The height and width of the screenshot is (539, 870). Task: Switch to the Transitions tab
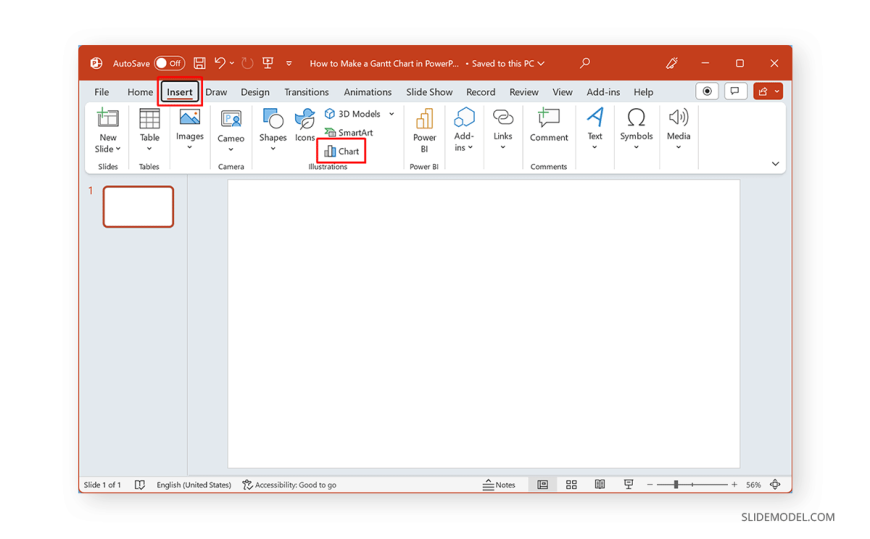[x=306, y=92]
